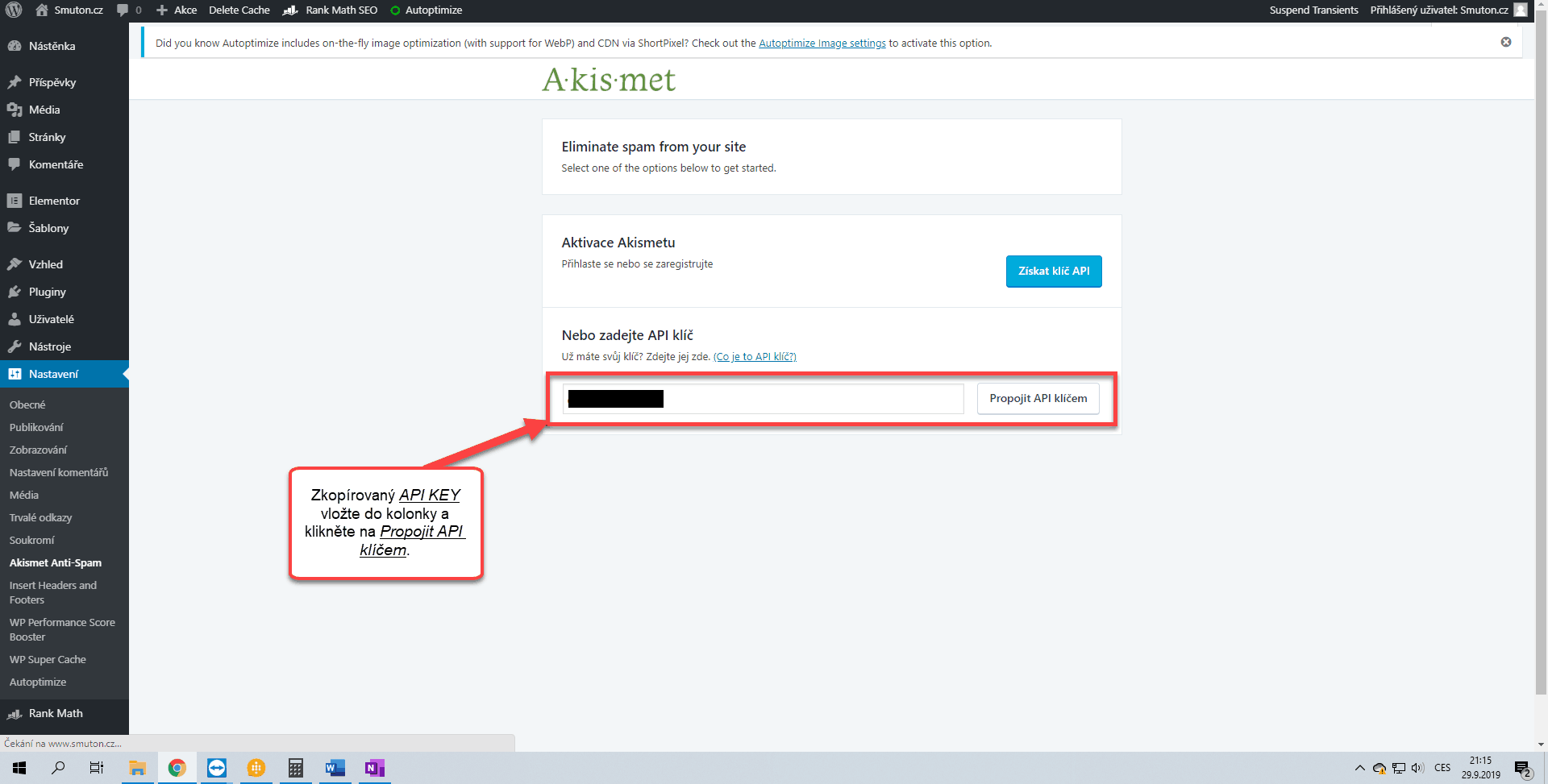
Task: Open Akismet Anti-Spam submenu
Action: (56, 562)
